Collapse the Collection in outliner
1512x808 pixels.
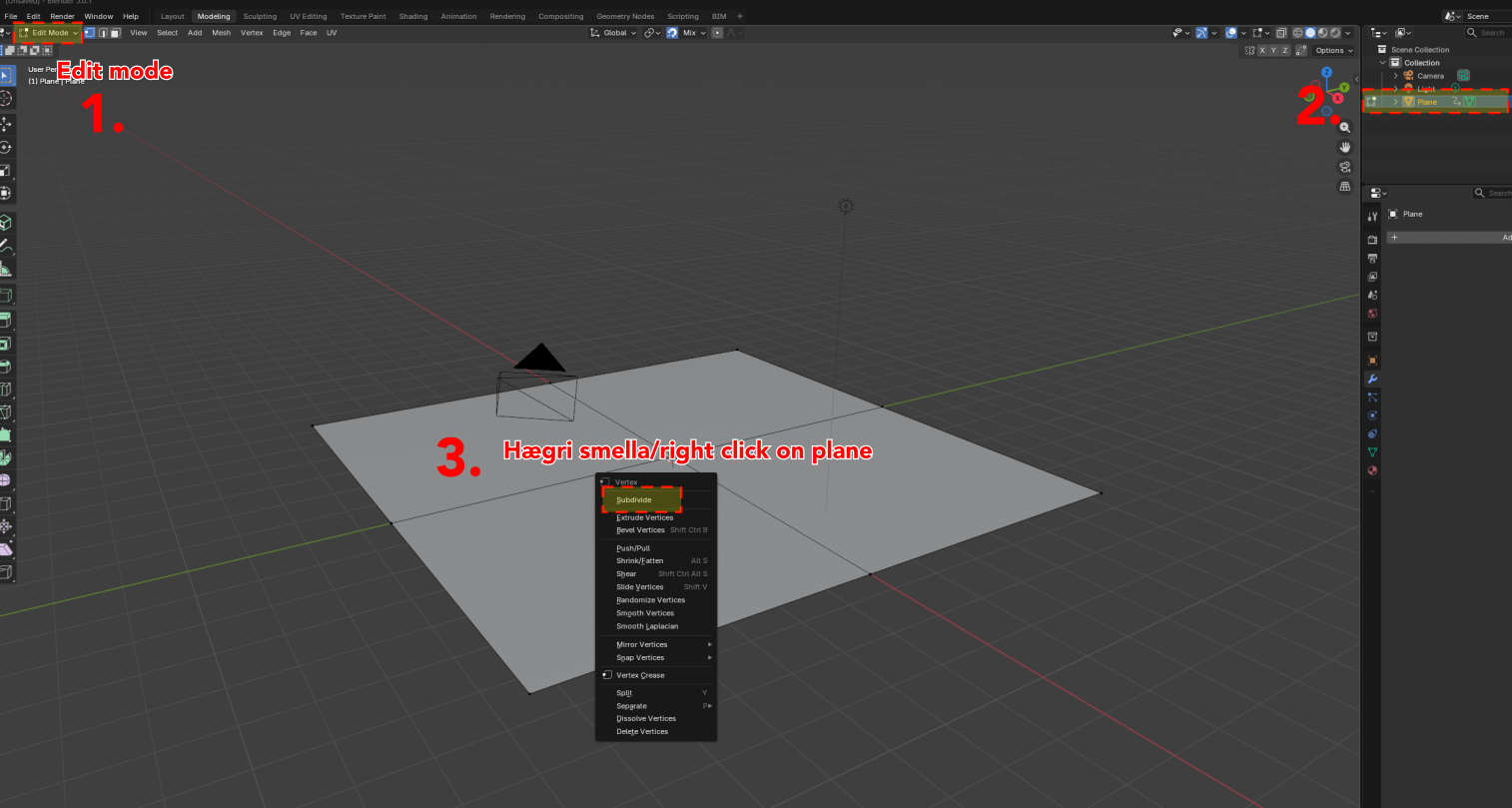1383,63
